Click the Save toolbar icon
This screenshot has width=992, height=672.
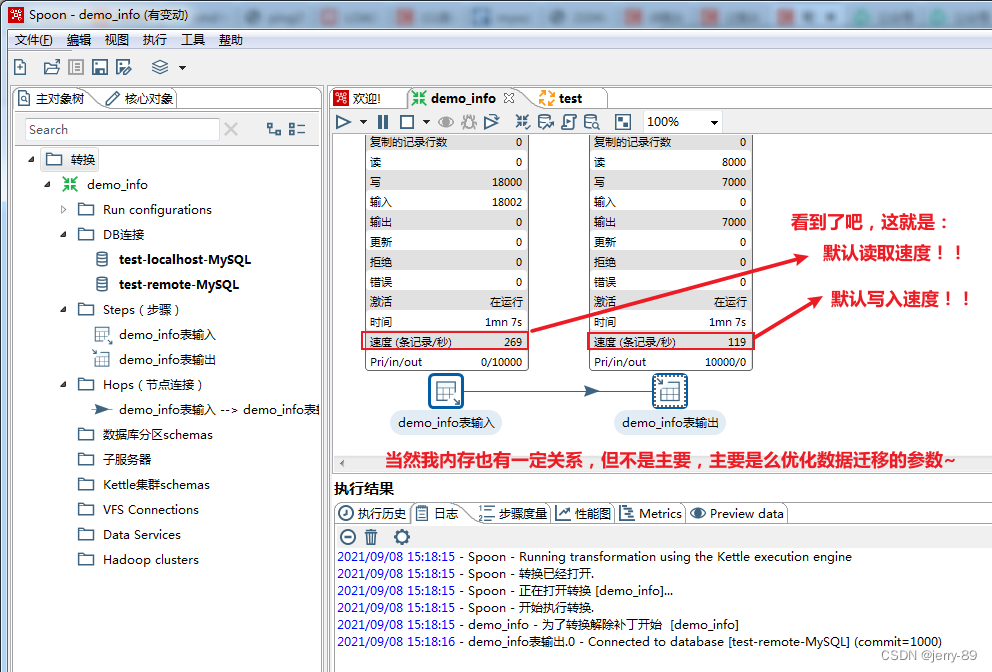[100, 67]
